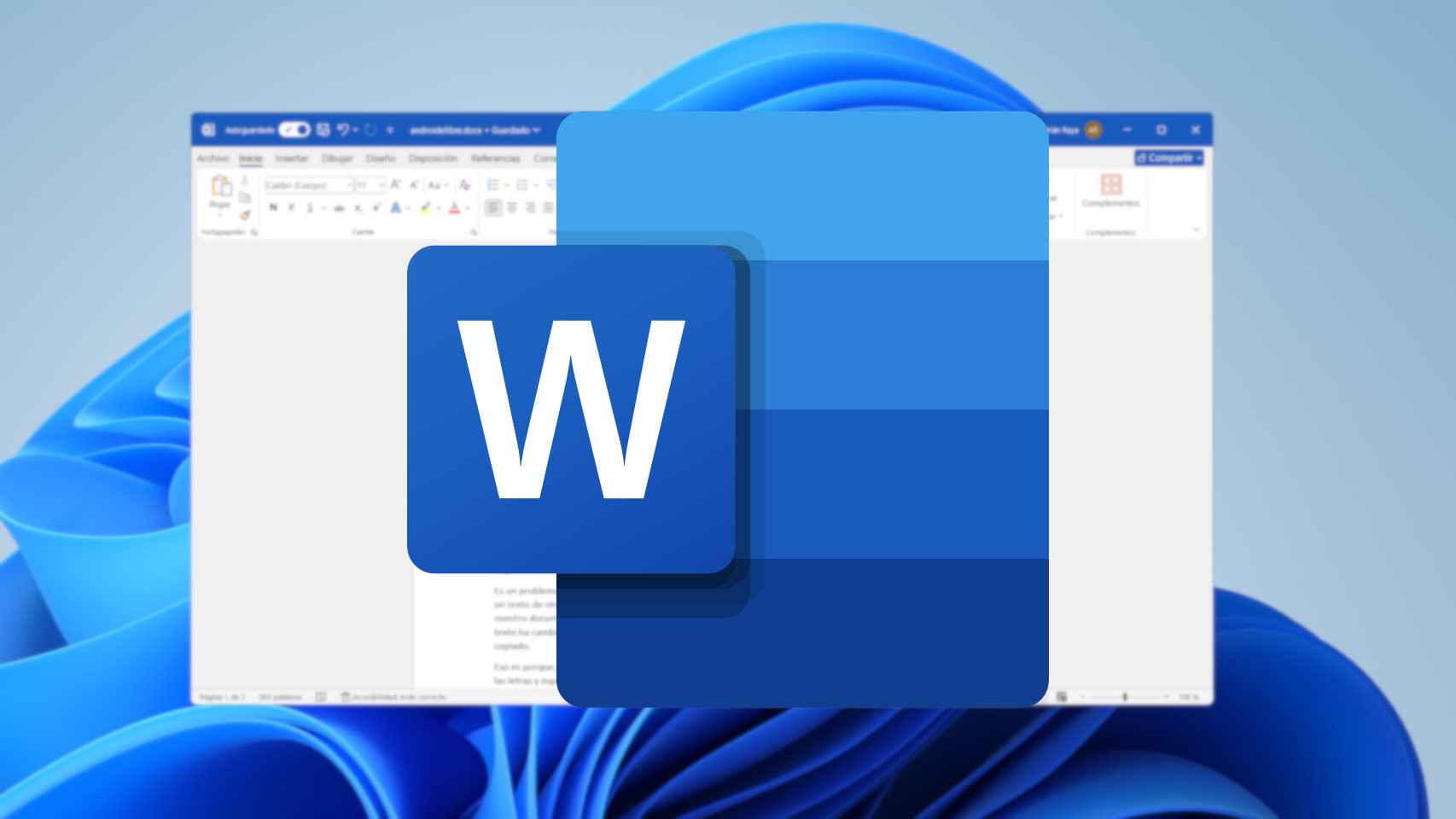Open the highlight color dropdown arrow
Screen dimensions: 1456x819
click(x=439, y=208)
